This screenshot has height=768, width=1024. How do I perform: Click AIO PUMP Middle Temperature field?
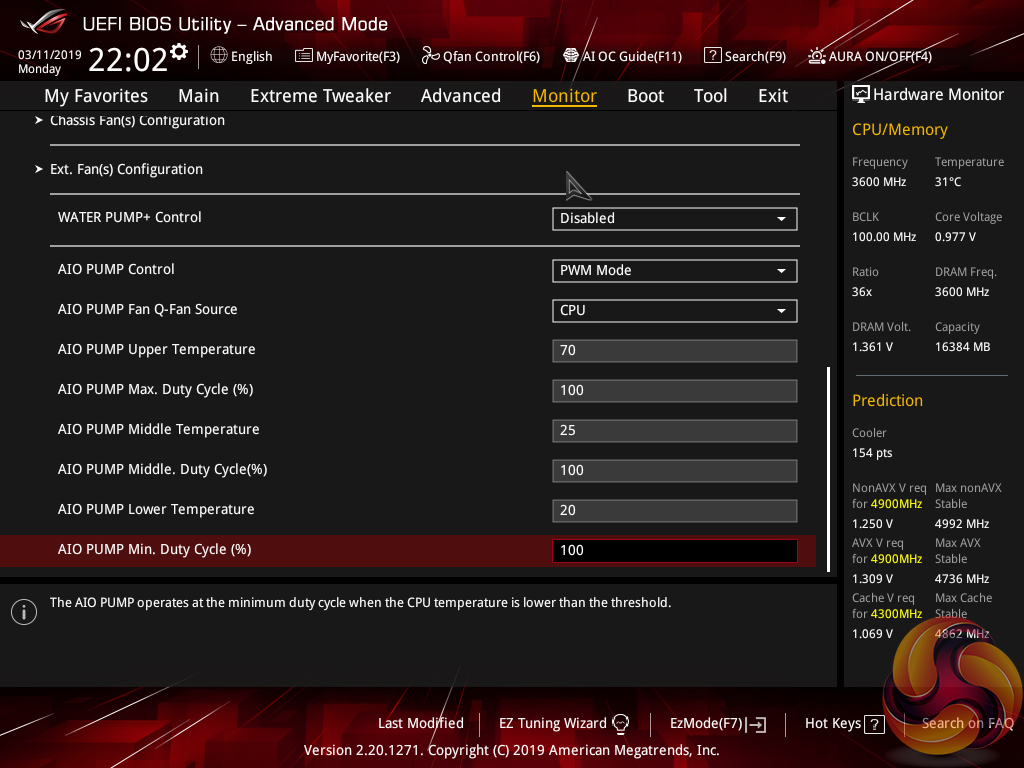[675, 430]
